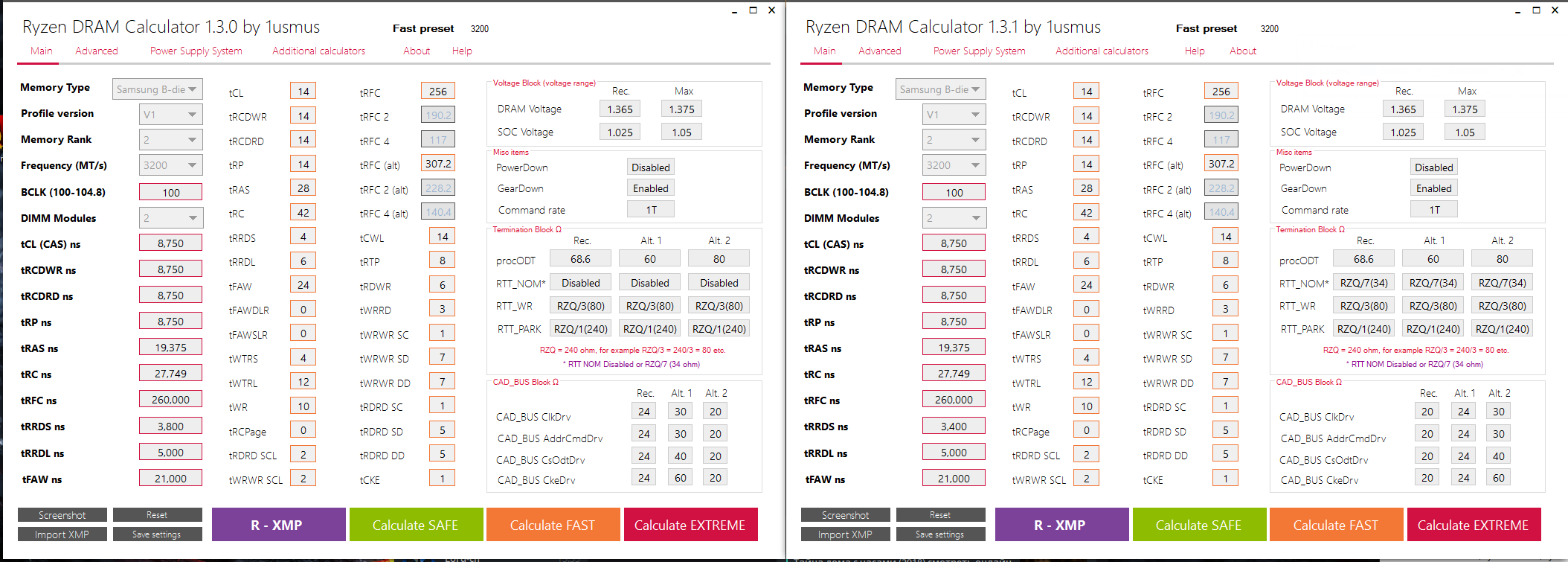The width and height of the screenshot is (1568, 562).
Task: Click Calculate SAFE in 1.3.0 window
Action: click(x=416, y=525)
